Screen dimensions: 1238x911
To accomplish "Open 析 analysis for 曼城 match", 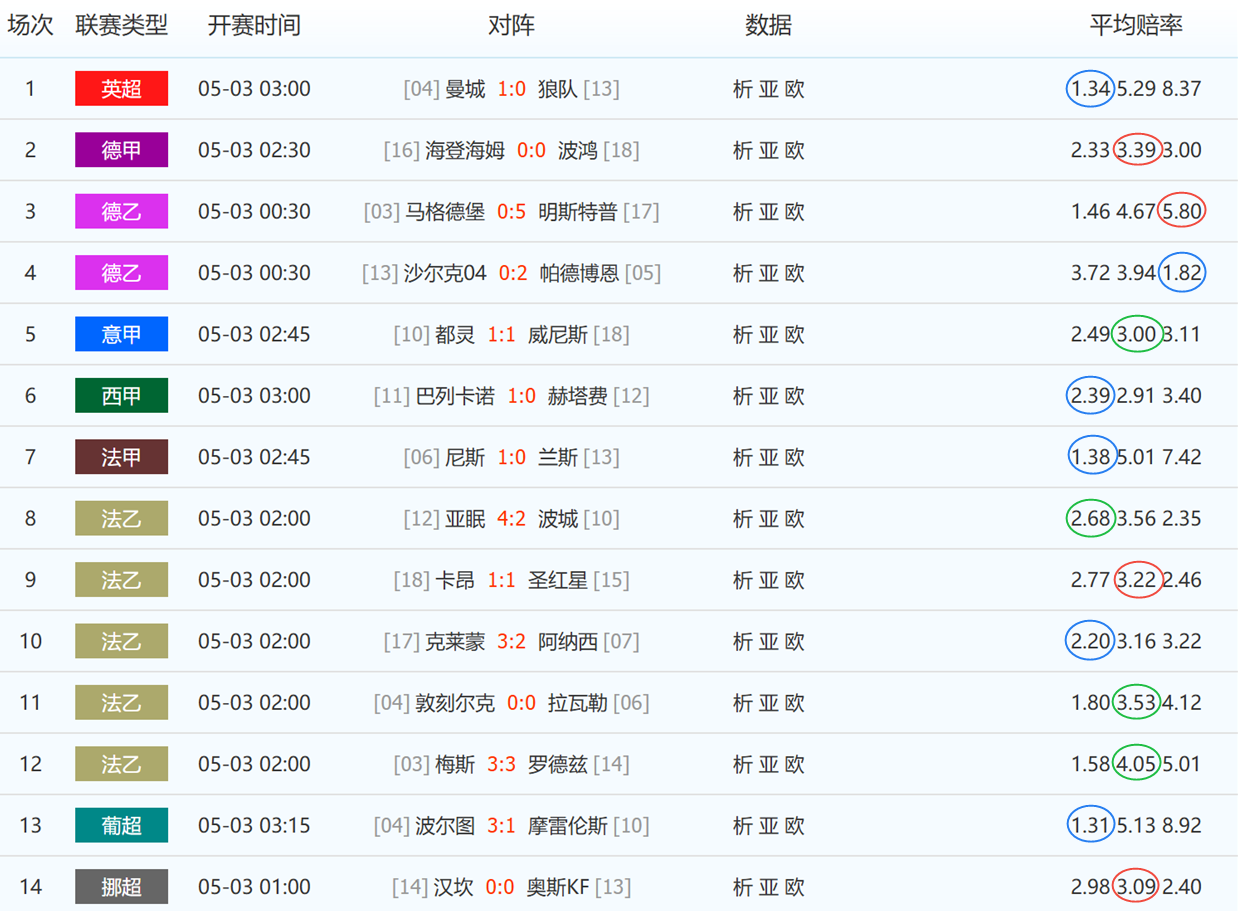I will [742, 89].
